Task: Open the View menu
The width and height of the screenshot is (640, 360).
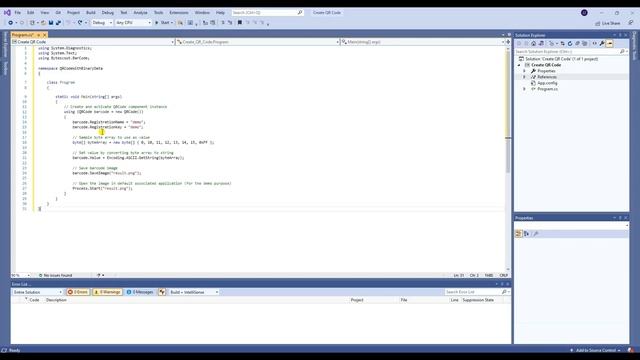Action: [x=44, y=13]
